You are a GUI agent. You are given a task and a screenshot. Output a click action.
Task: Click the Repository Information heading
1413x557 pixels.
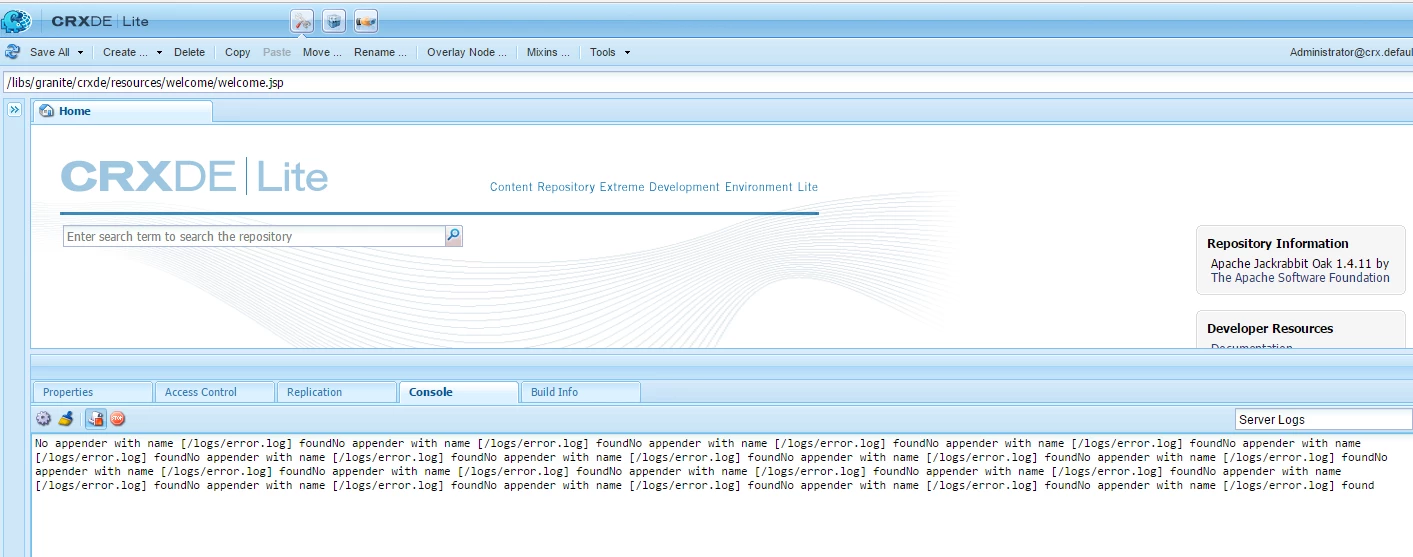point(1278,243)
